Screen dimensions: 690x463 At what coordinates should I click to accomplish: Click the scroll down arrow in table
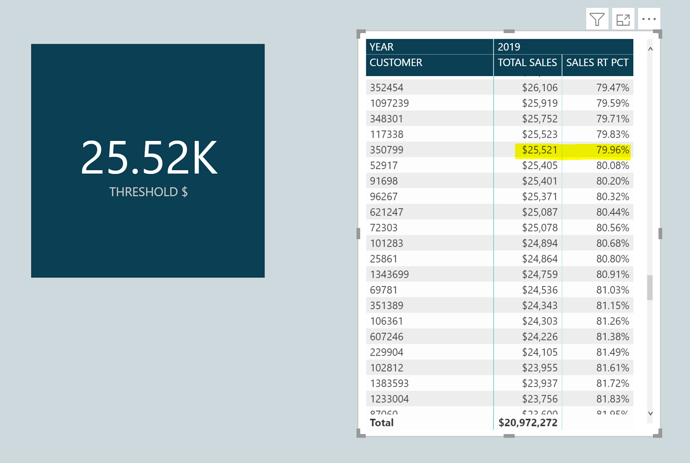coord(650,414)
